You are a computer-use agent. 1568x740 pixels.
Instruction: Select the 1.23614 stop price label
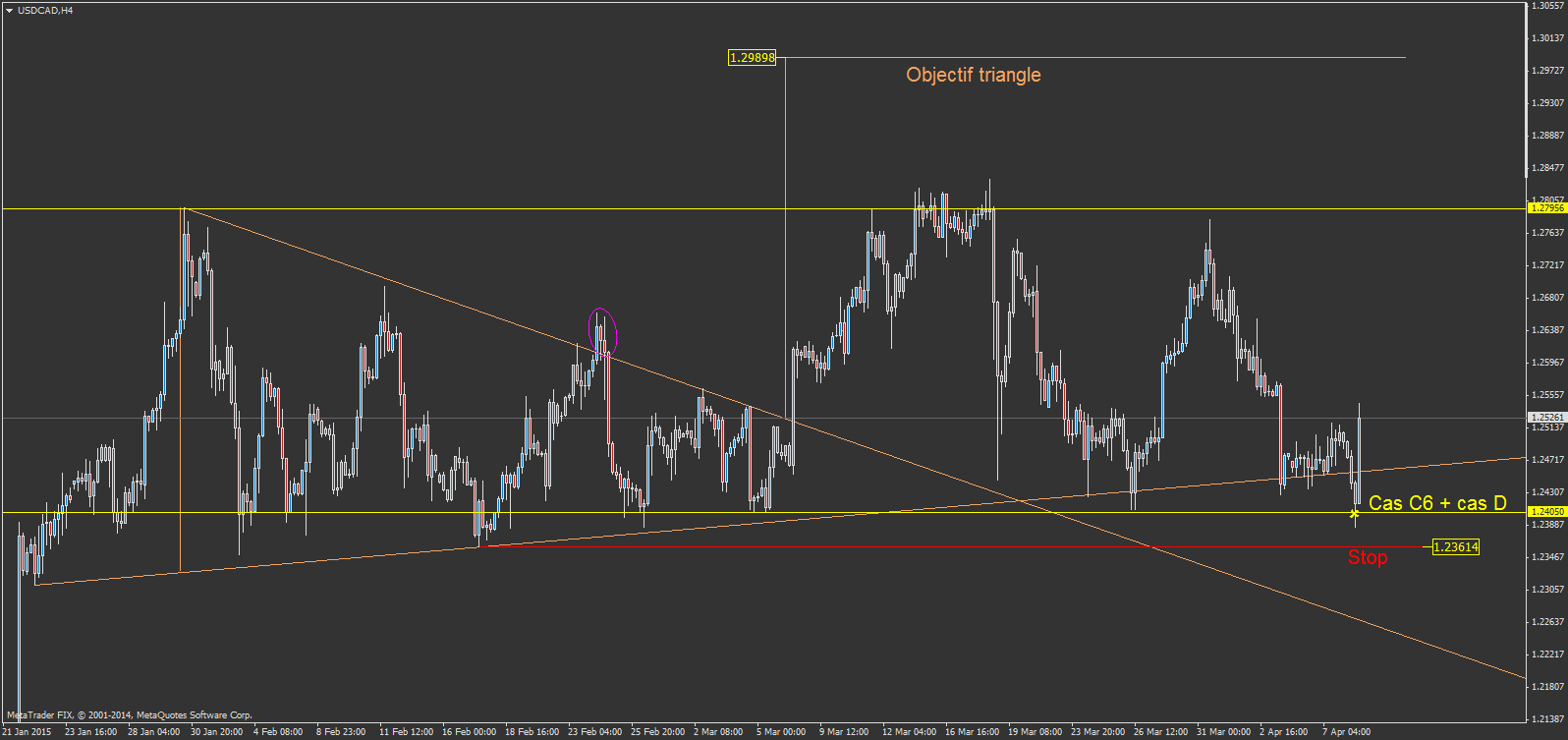pyautogui.click(x=1455, y=547)
